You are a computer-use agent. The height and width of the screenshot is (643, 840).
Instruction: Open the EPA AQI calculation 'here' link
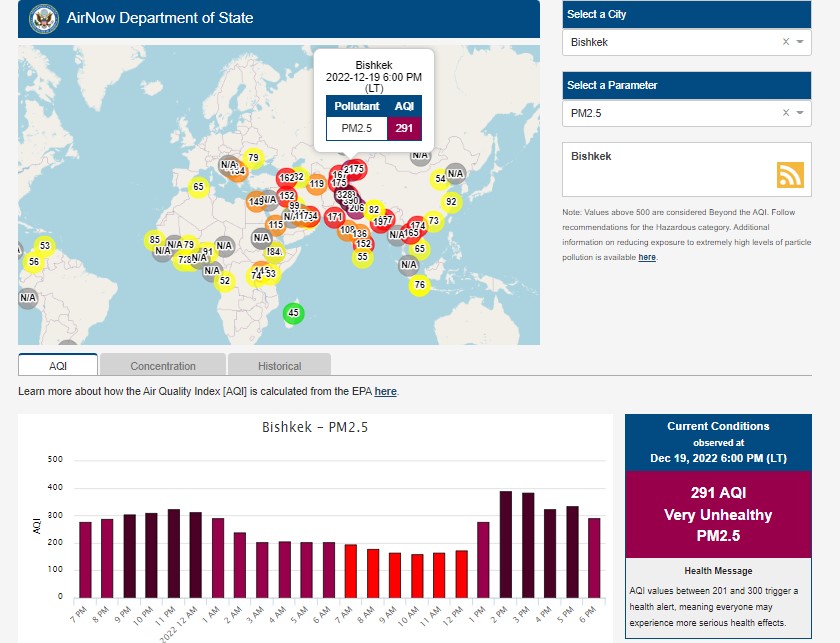point(385,391)
